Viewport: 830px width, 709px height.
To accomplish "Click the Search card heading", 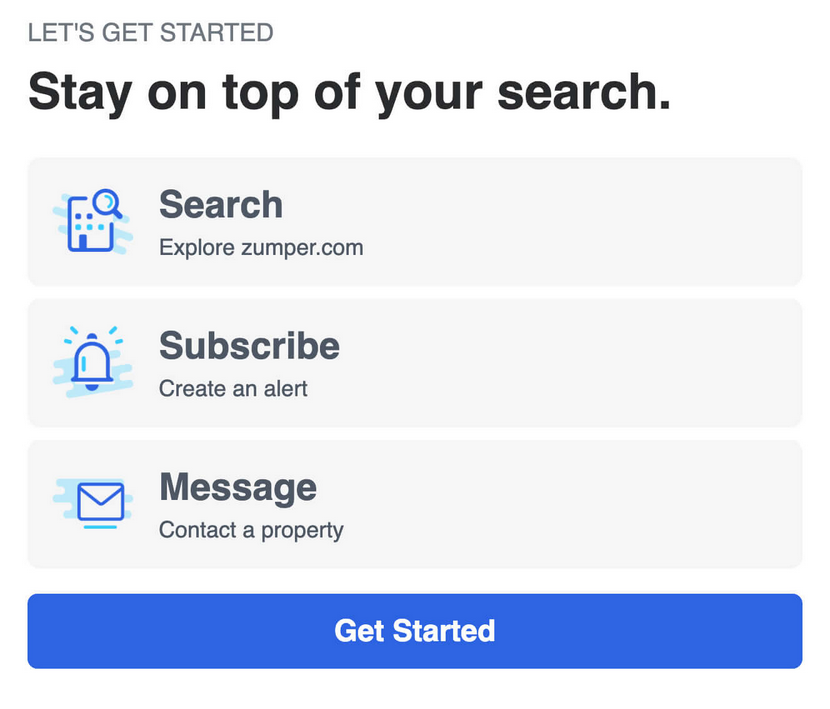I will tap(220, 204).
